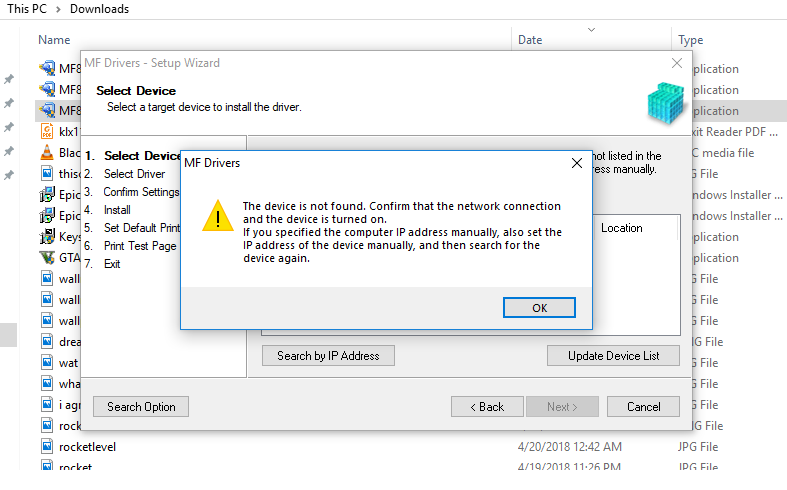Close the MF Drivers warning dialog
Viewport: 787px width, 490px height.
(577, 163)
